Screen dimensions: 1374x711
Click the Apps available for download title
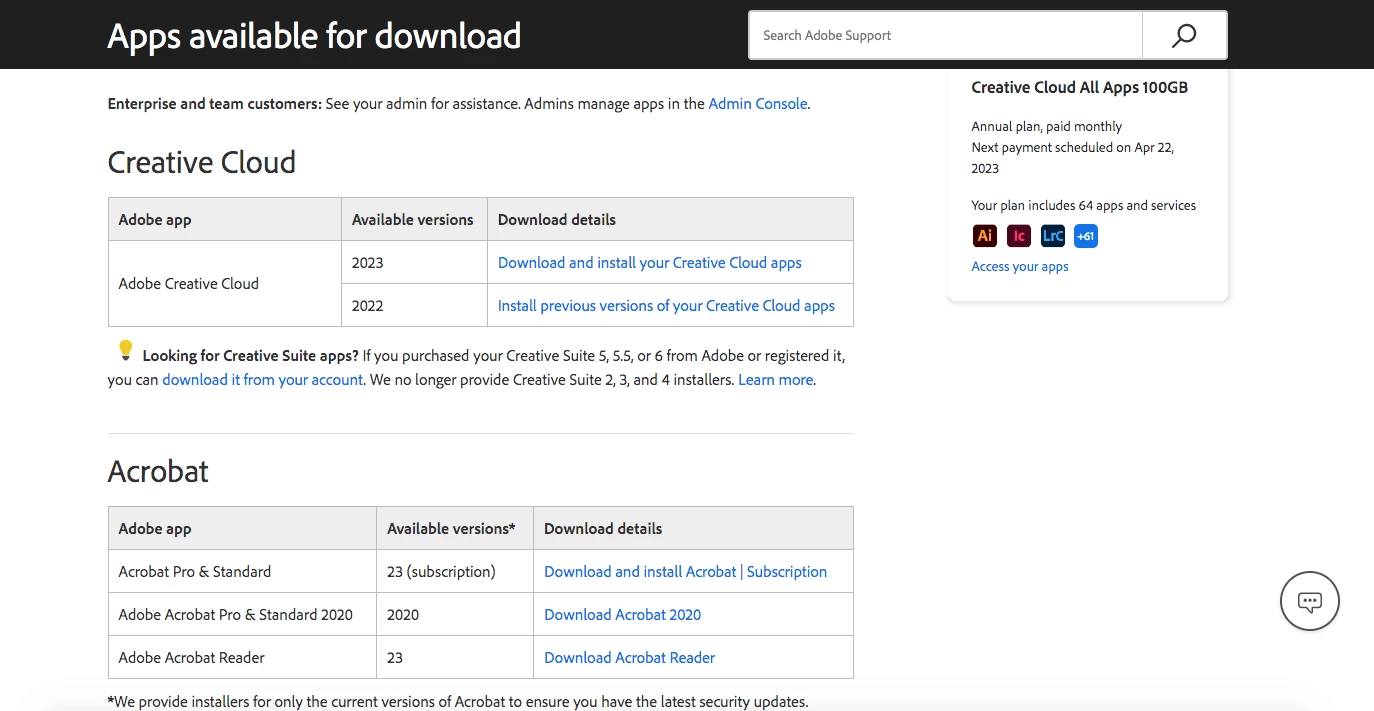[x=314, y=36]
